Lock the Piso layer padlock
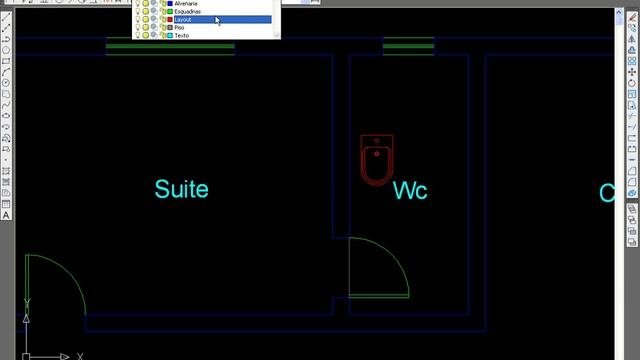 [x=163, y=27]
